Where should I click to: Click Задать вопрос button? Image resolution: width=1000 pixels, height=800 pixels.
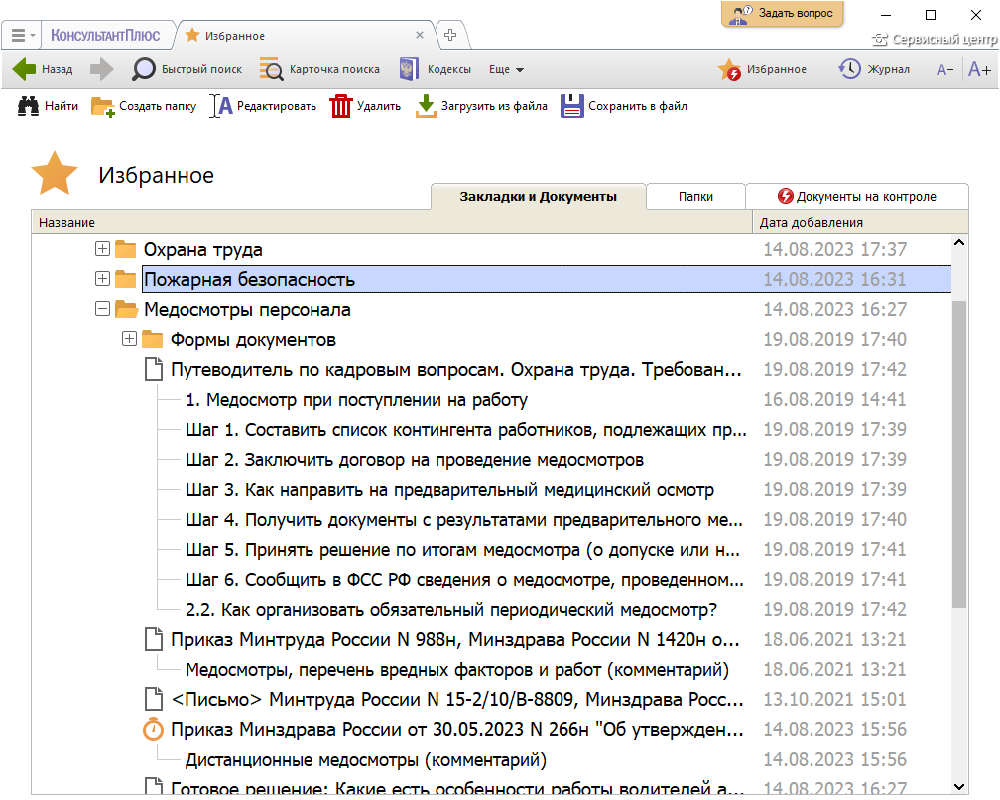[x=783, y=13]
